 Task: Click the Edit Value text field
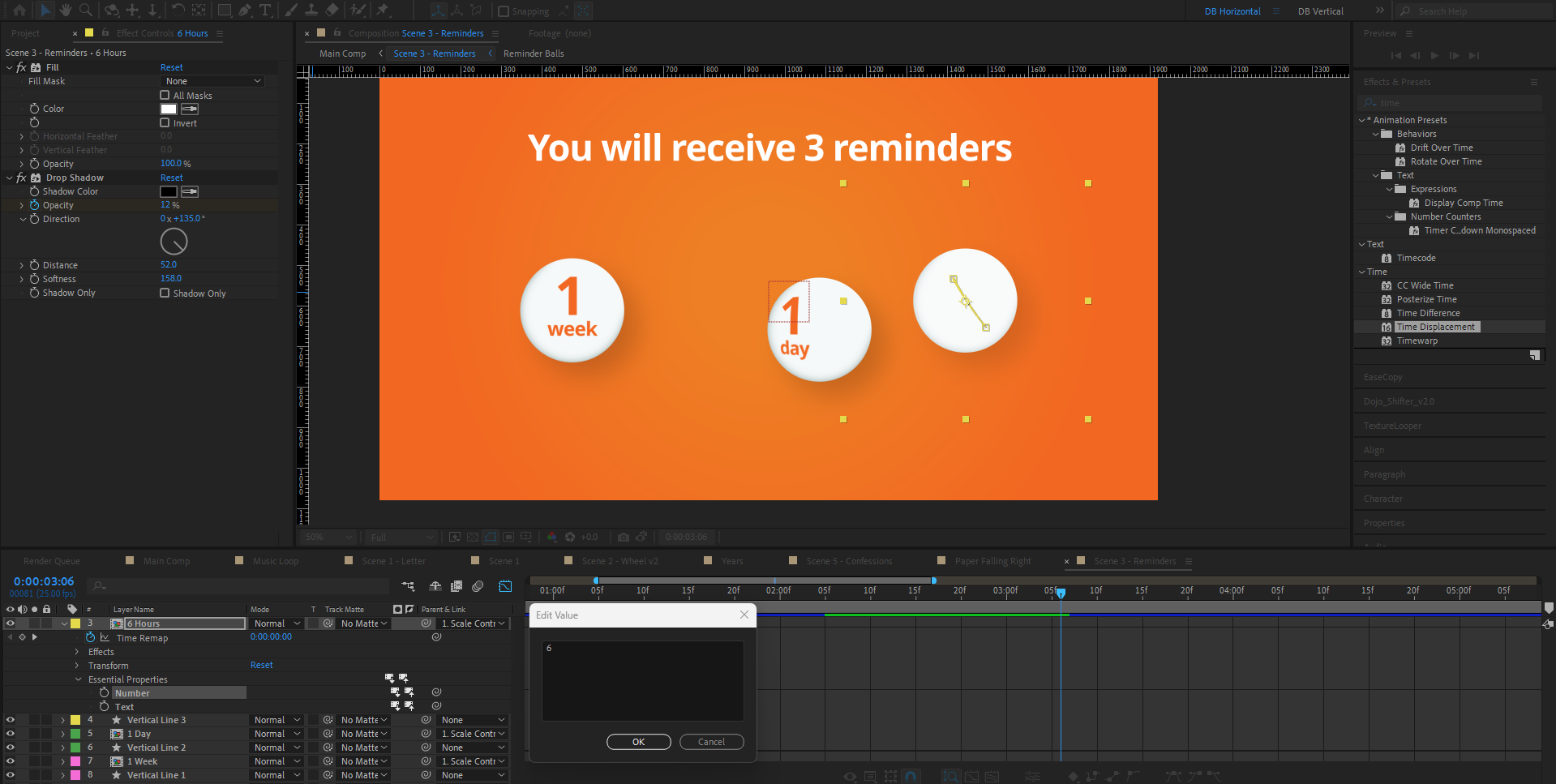pos(642,680)
